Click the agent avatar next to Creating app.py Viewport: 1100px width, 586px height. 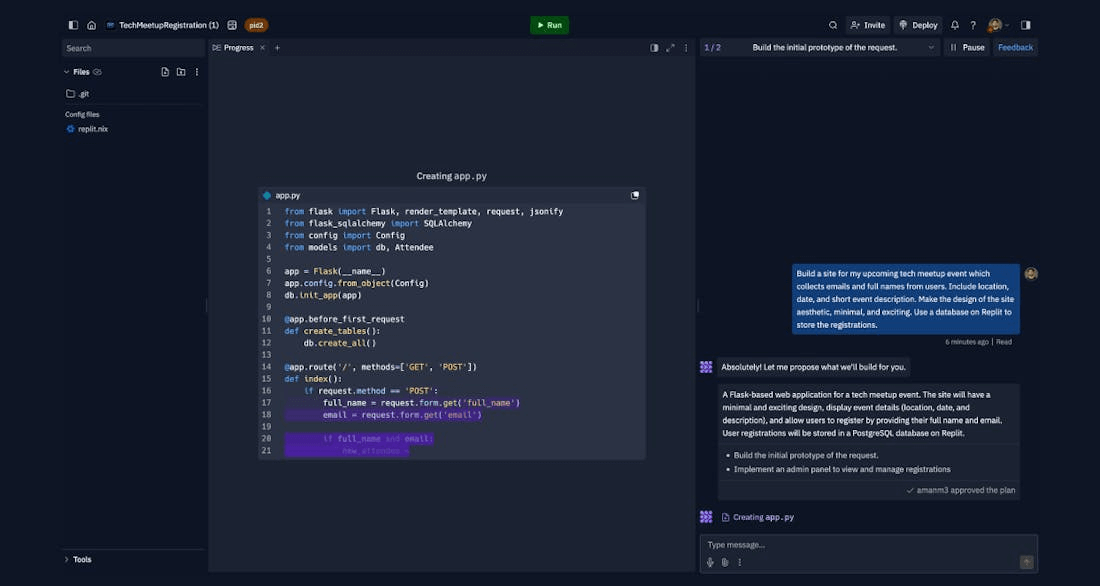click(706, 517)
